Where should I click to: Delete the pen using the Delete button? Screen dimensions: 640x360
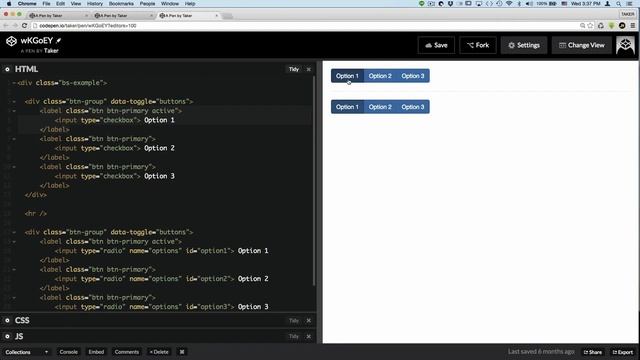click(159, 352)
